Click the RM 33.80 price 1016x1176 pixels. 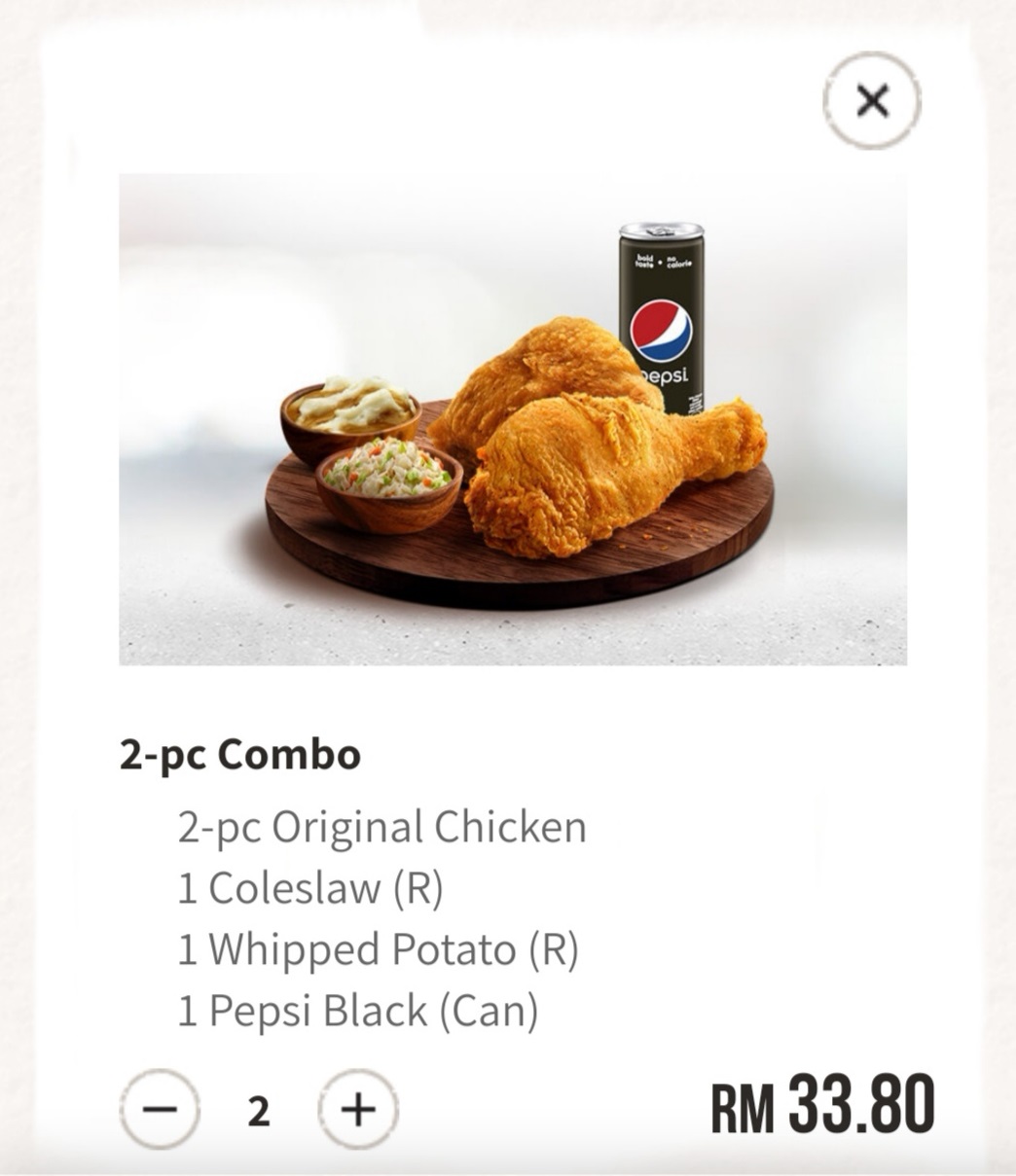tap(822, 1105)
